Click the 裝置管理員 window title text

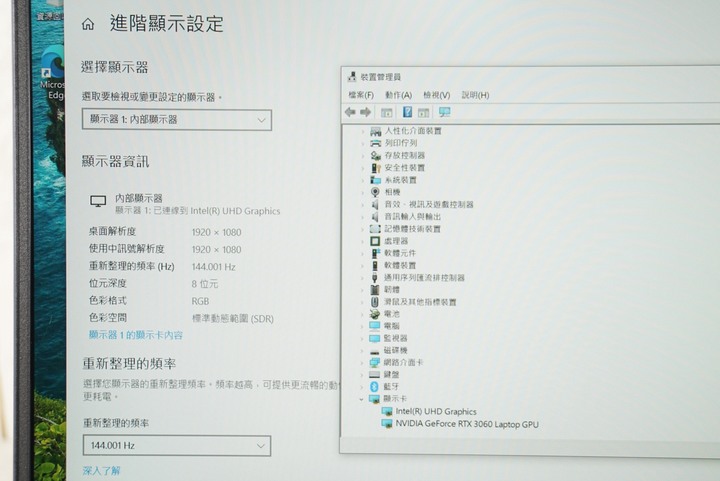pos(381,77)
